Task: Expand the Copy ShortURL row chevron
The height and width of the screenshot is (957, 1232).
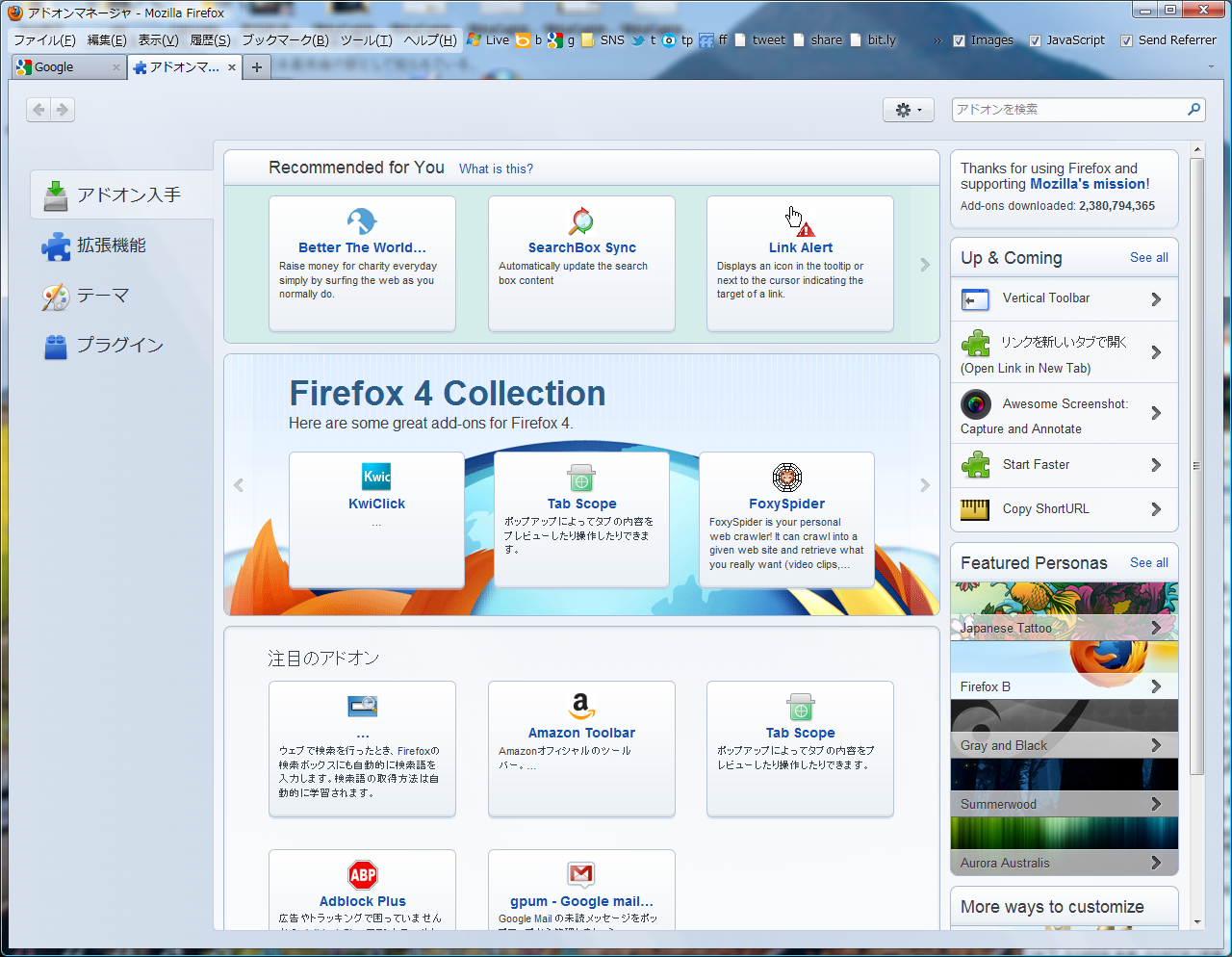Action: (x=1156, y=509)
